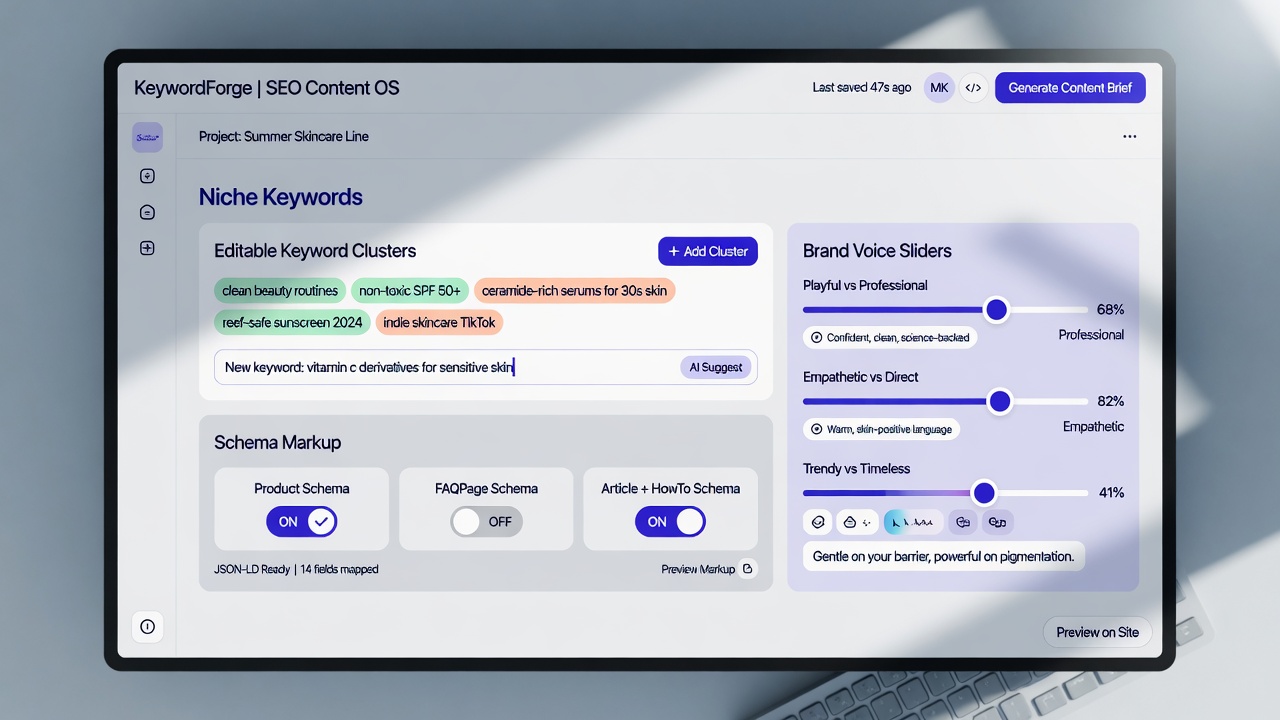The height and width of the screenshot is (720, 1280).
Task: Click the 82% slider value
Action: [1110, 402]
